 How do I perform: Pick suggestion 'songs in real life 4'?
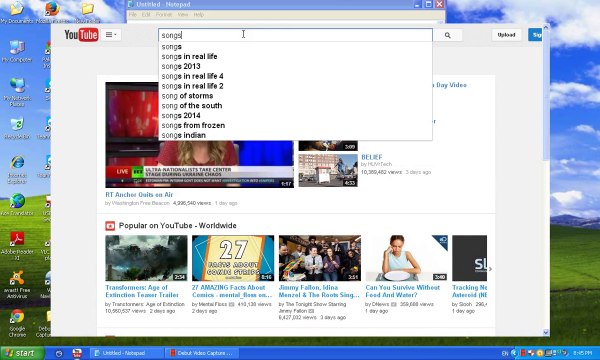pyautogui.click(x=295, y=76)
